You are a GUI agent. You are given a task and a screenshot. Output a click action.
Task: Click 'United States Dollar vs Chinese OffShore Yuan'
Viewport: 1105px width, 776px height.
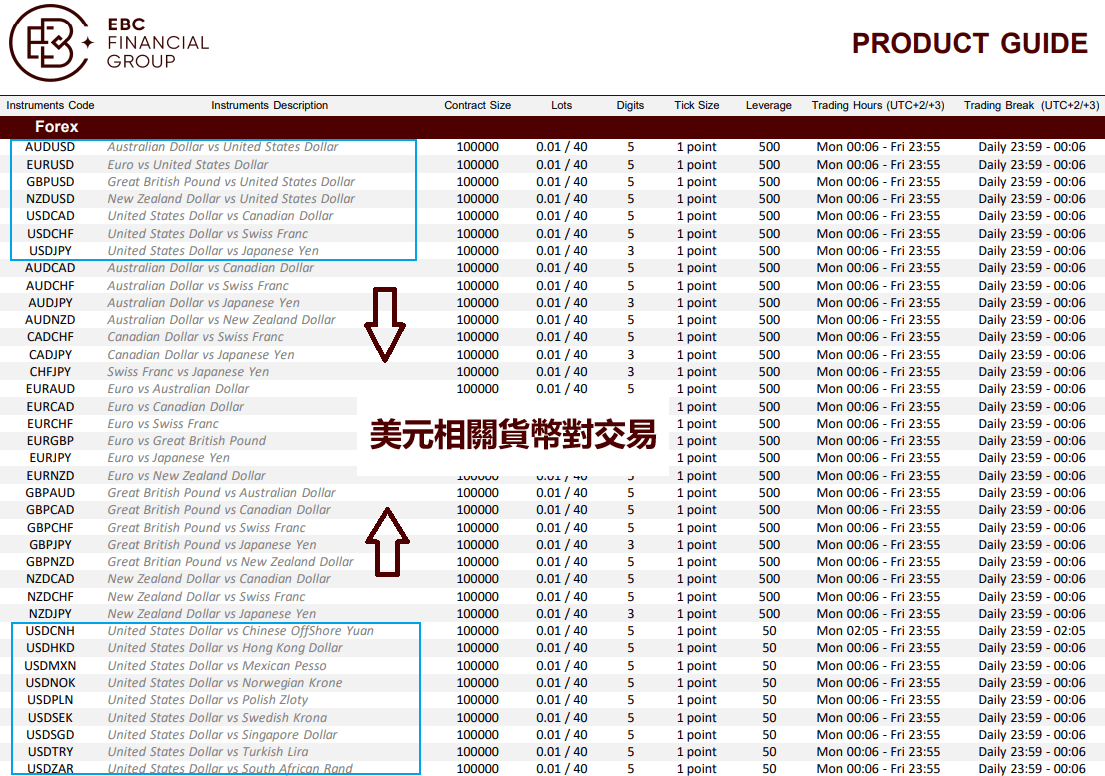click(240, 631)
